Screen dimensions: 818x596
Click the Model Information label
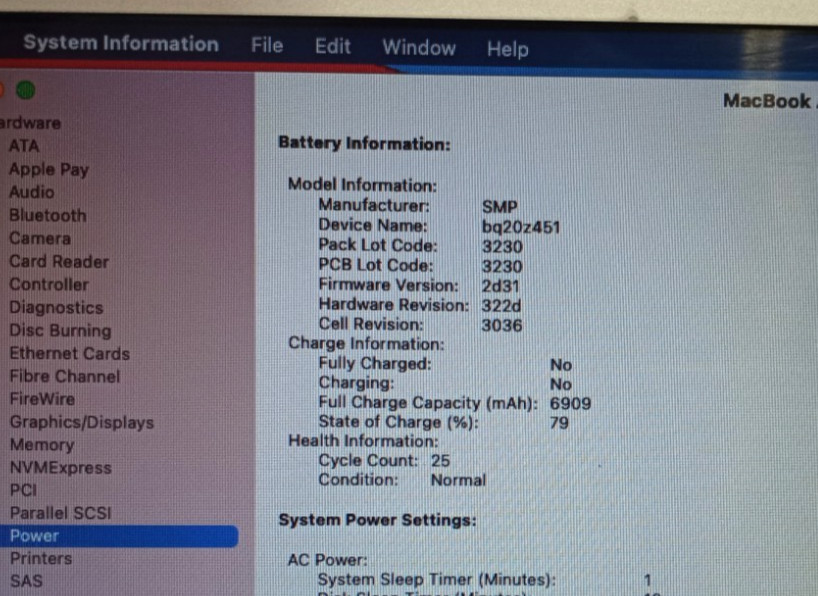click(x=363, y=184)
